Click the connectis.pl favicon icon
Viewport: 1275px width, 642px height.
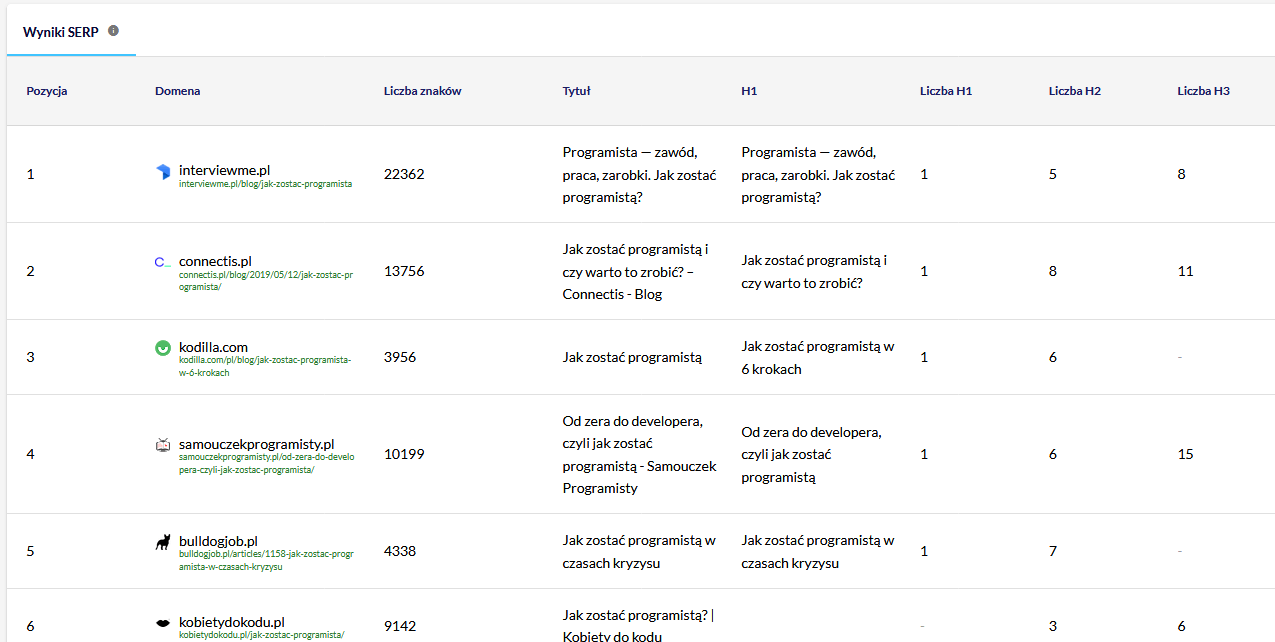tap(163, 262)
